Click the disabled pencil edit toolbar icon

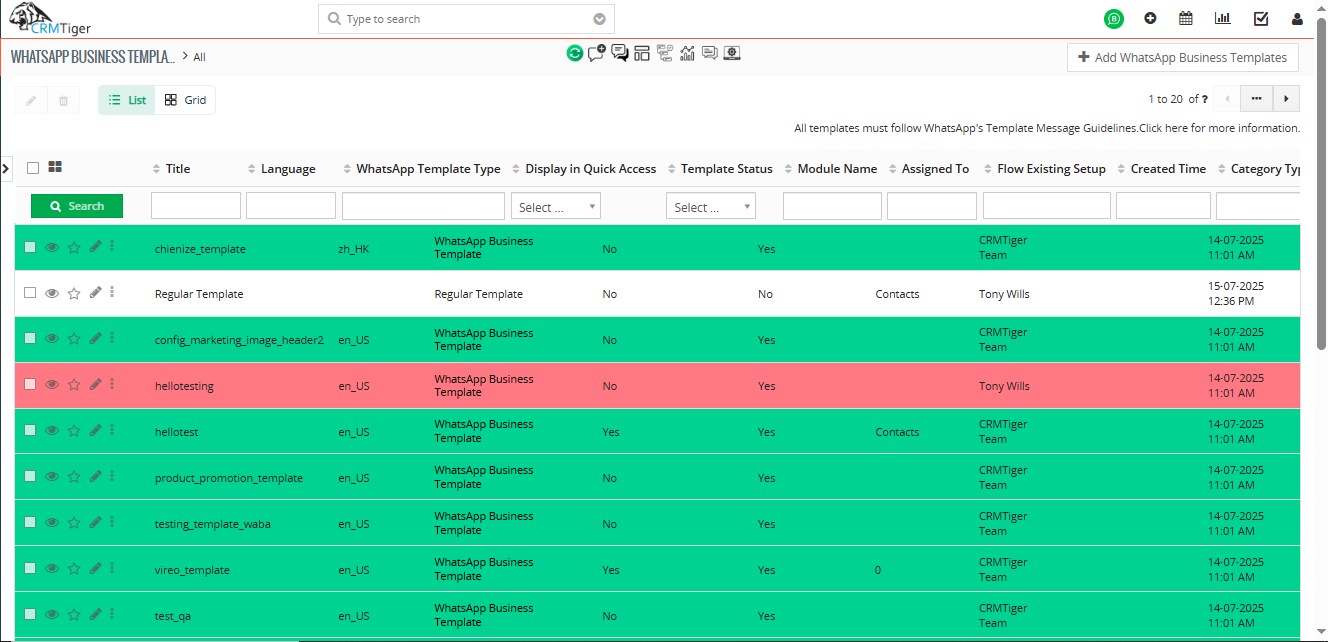pos(31,100)
